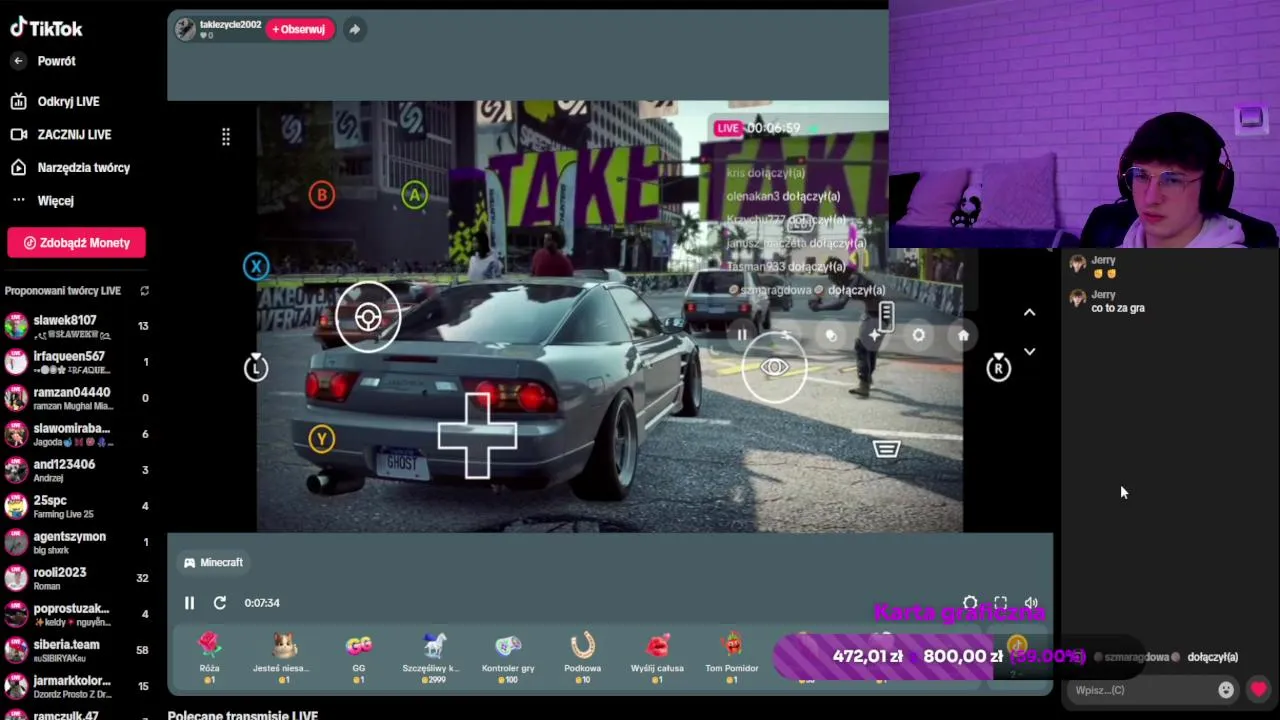The height and width of the screenshot is (720, 1280).
Task: Click the LIVE badge on stream
Action: pos(728,128)
